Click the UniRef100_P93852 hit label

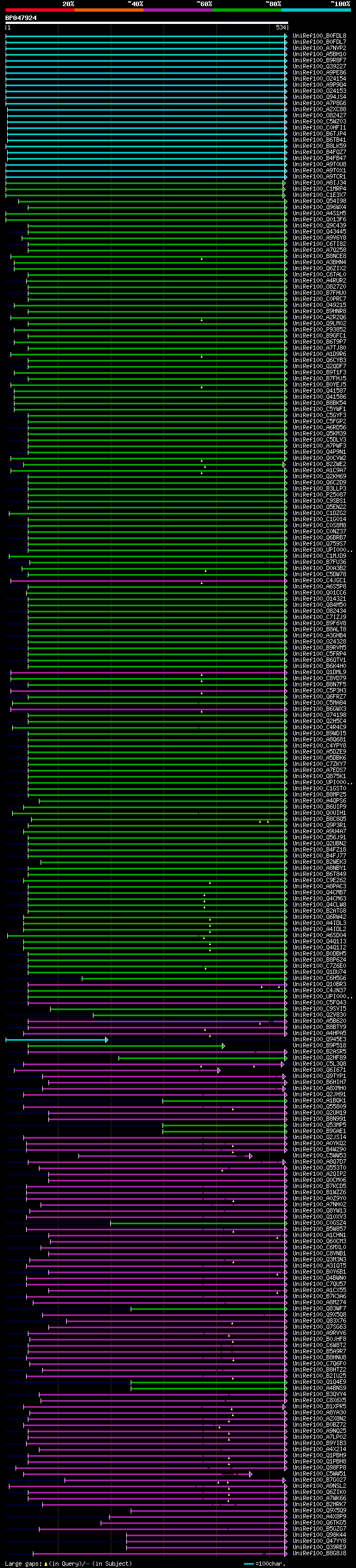[319, 330]
